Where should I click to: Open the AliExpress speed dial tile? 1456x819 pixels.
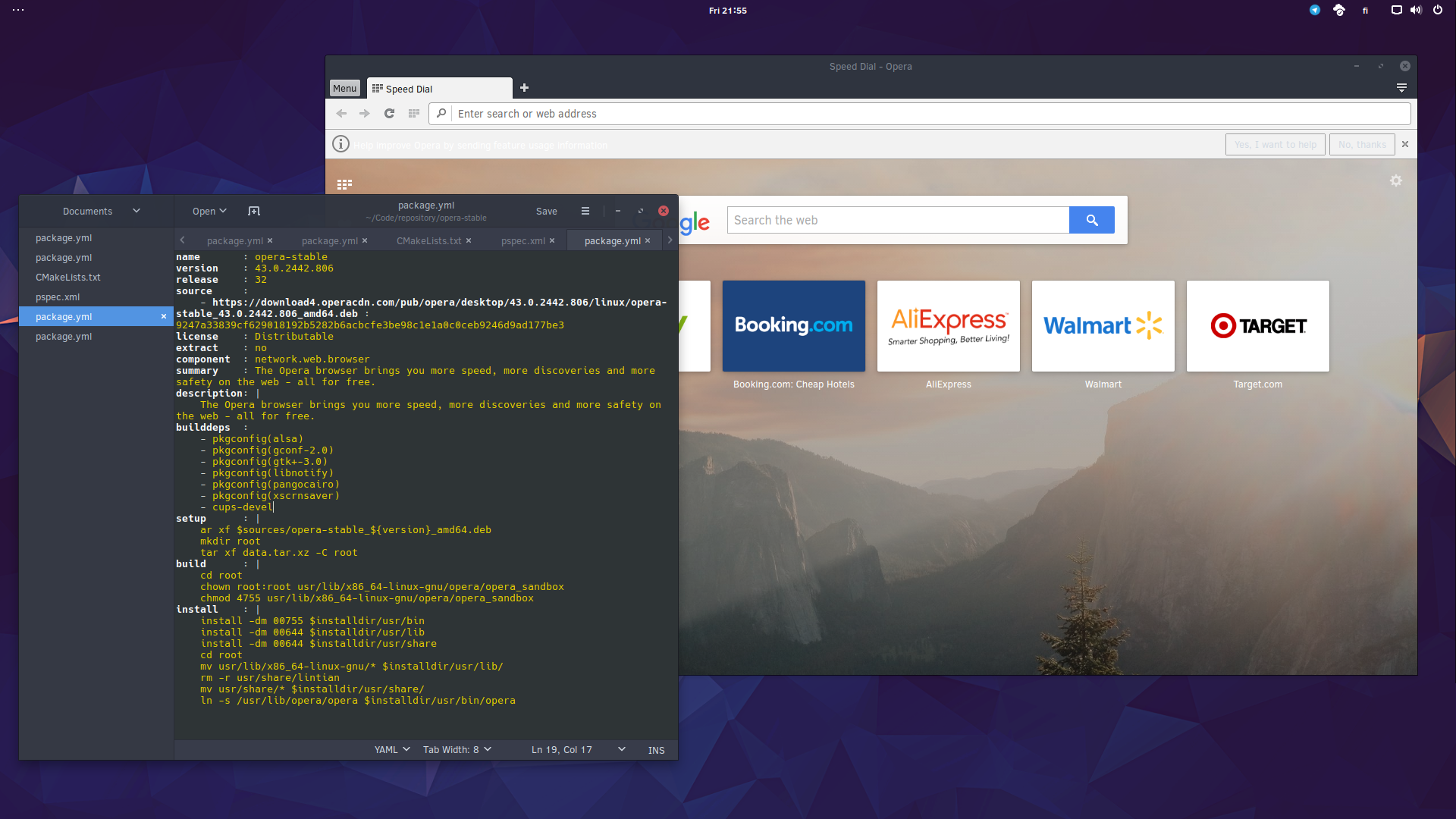(948, 326)
